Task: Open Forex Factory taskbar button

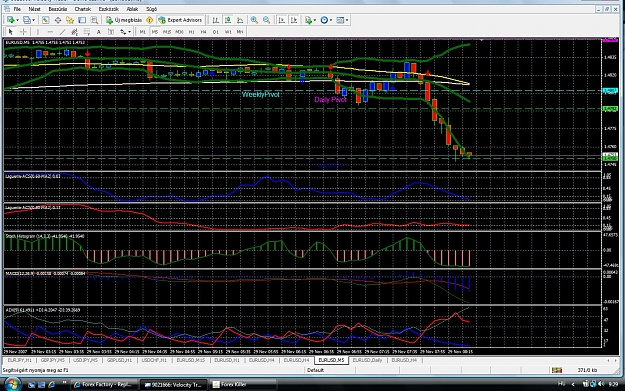Action: (104, 385)
